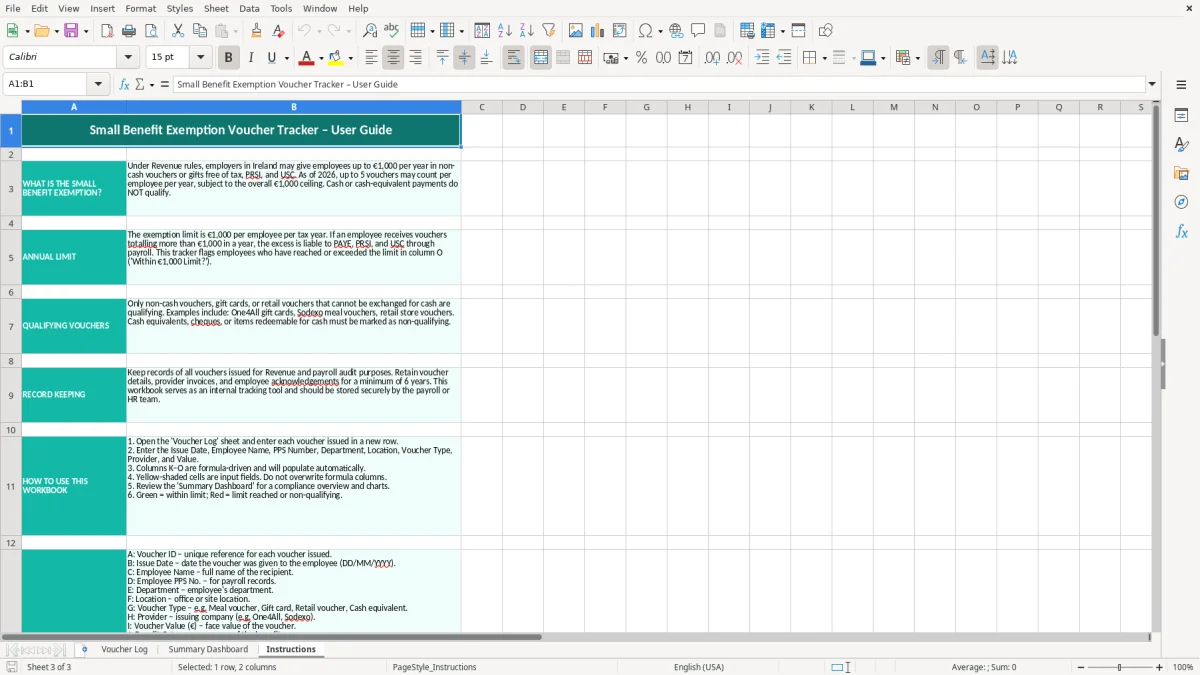Open the Function Wizard next to the cell reference
The width and height of the screenshot is (1200, 675).
pos(125,84)
